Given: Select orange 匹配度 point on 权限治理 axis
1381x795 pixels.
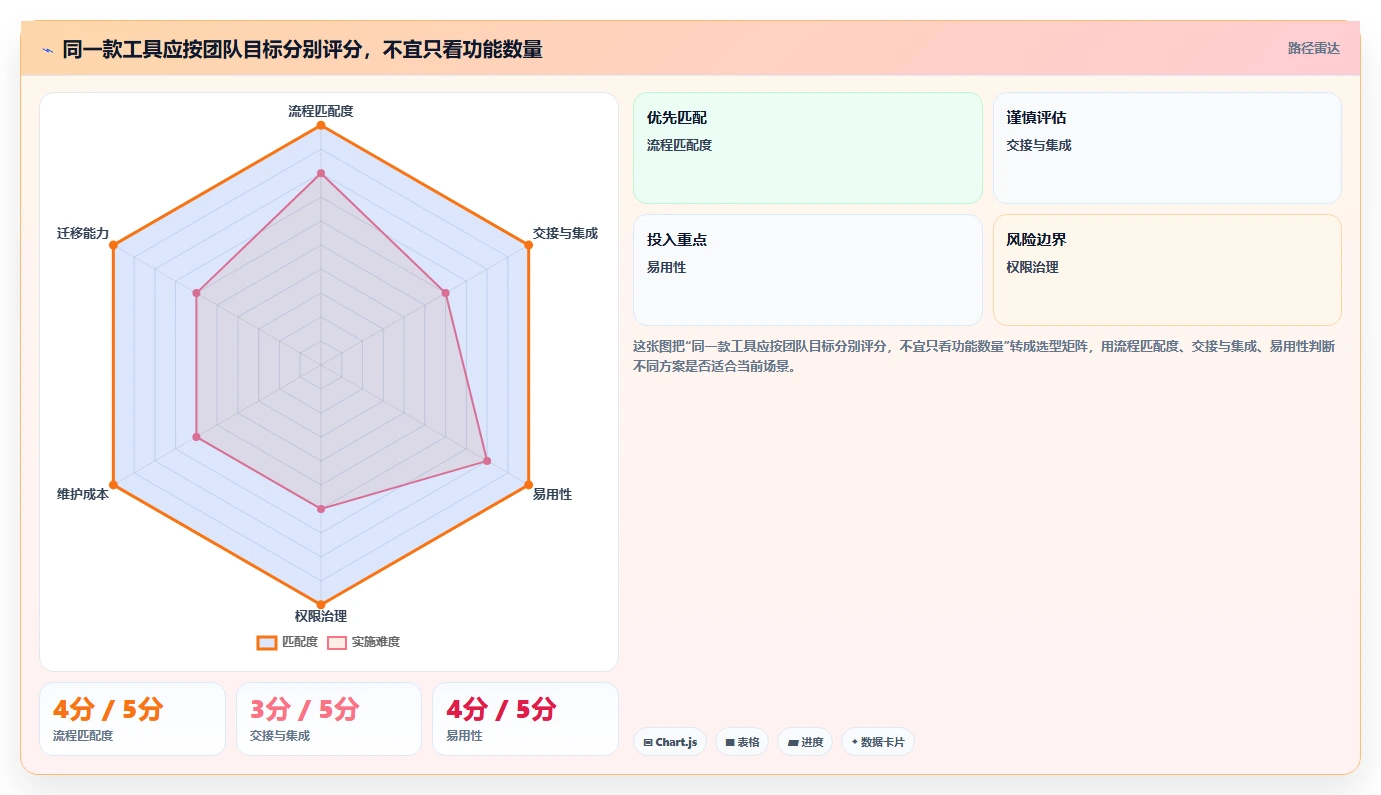Looking at the screenshot, I should point(321,604).
